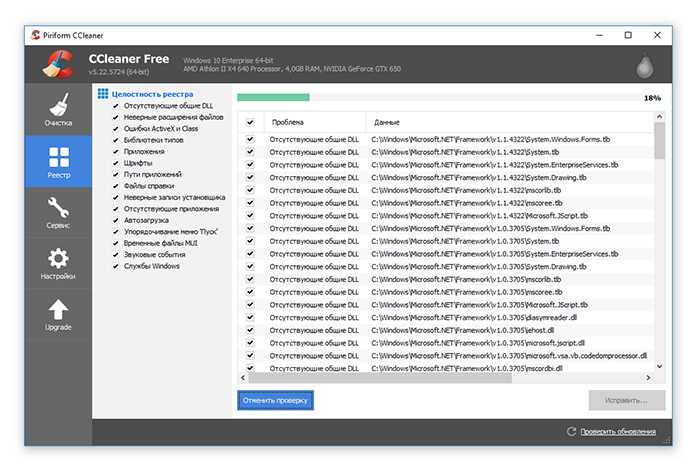Select path v1.1.4322 Microsoft.JScript.tlb
Image resolution: width=700 pixels, height=469 pixels.
[479, 216]
